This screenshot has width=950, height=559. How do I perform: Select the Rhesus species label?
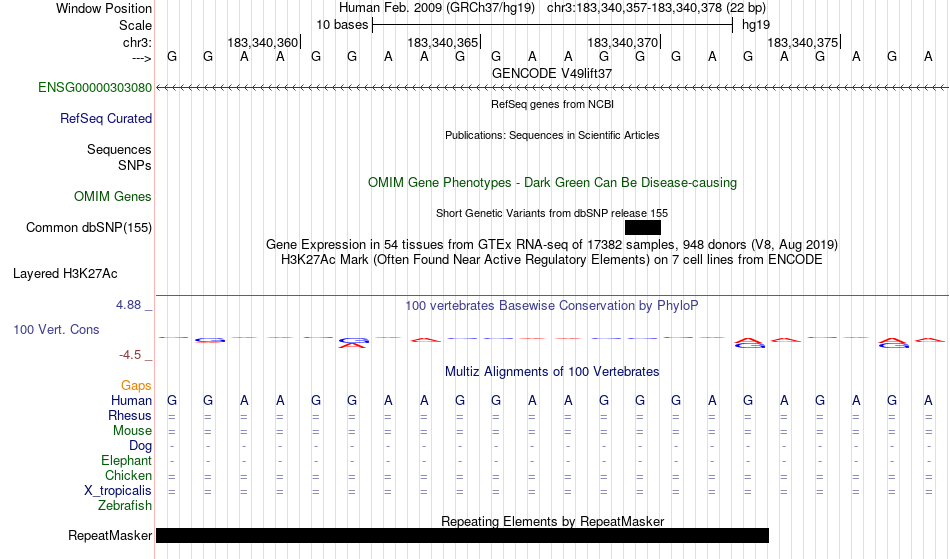click(x=130, y=416)
